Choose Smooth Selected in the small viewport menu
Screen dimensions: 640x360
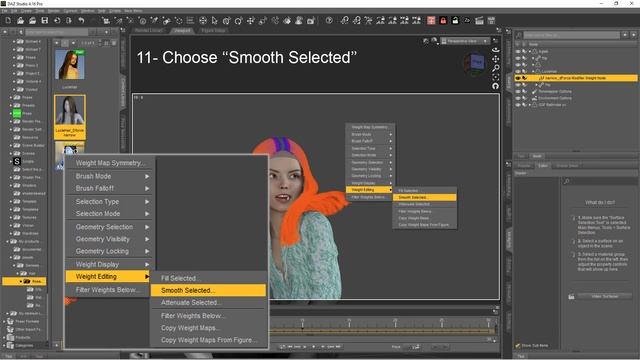pos(424,197)
